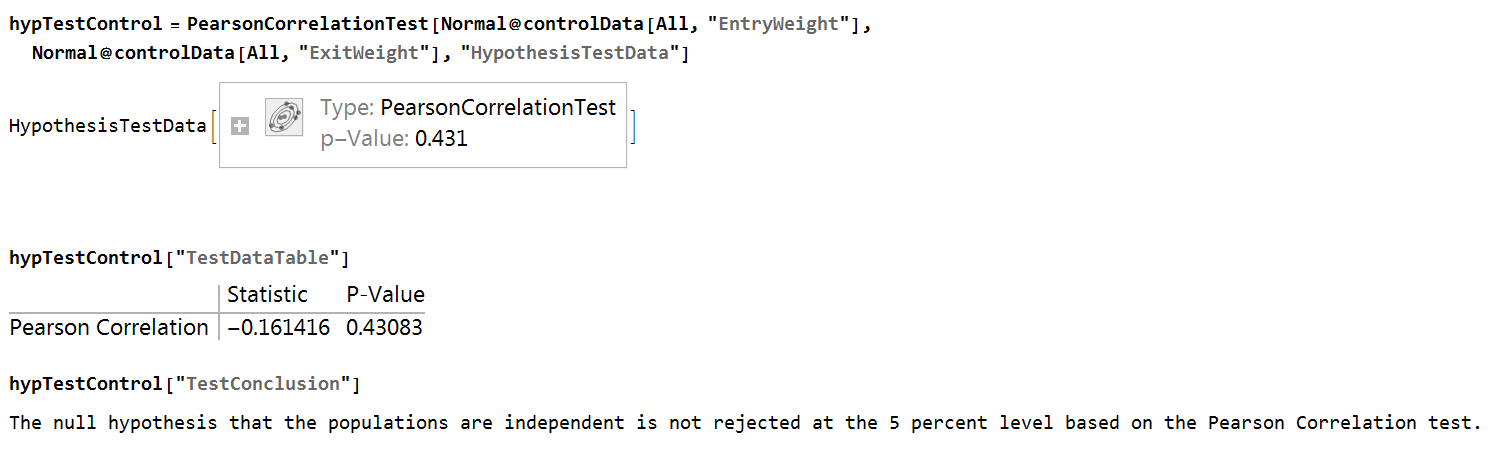Viewport: 1511px width, 465px height.
Task: Click the Pearson Correlation row label
Action: (109, 327)
